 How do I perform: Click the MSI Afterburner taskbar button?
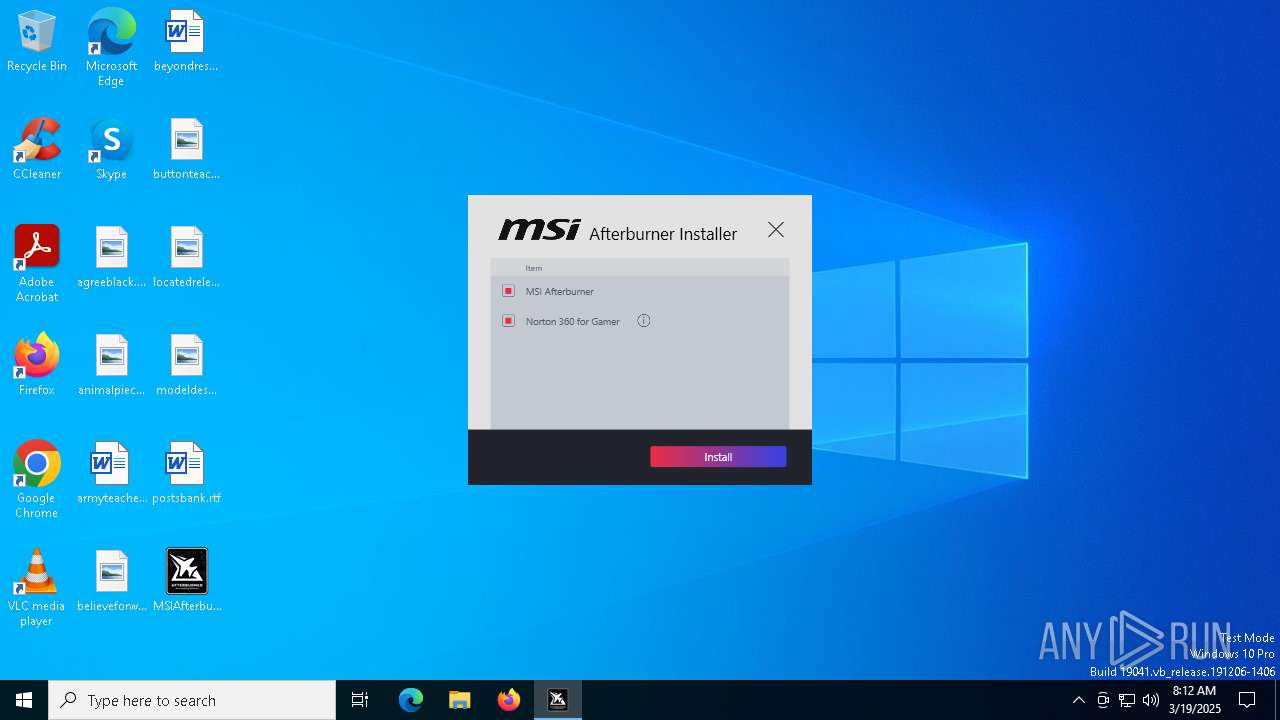coord(558,700)
